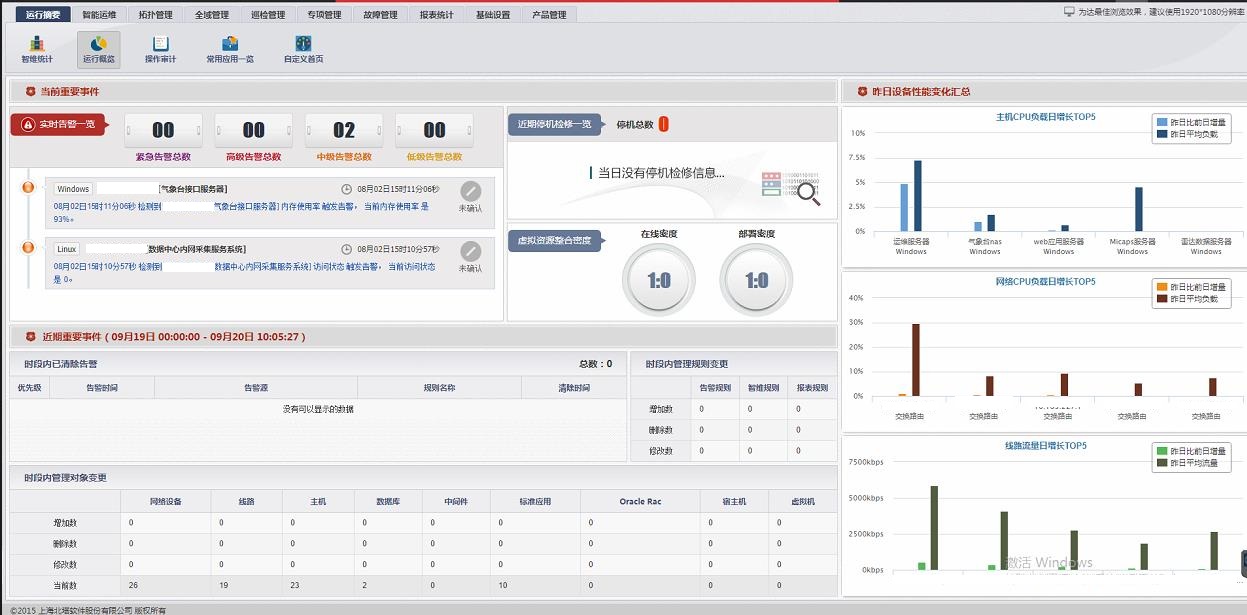Open the 故障管理 tab
Screen dimensions: 1247x615
pyautogui.click(x=380, y=15)
